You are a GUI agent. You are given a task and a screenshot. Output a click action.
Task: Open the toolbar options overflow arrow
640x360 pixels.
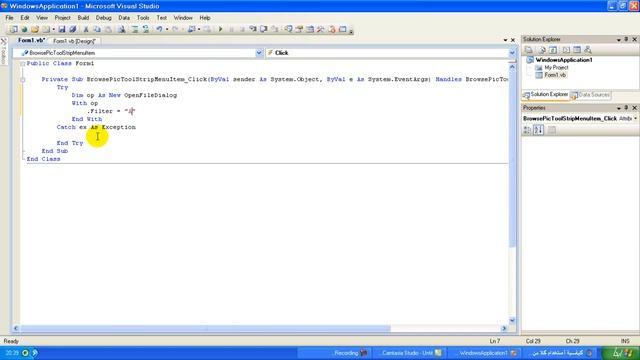[351, 31]
